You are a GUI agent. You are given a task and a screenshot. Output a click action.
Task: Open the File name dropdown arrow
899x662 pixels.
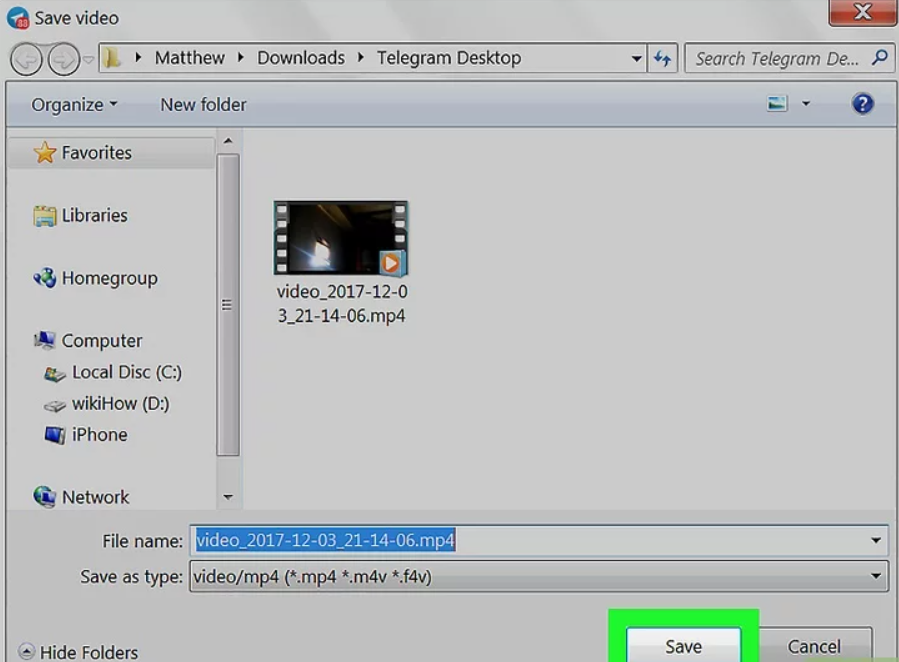tap(876, 541)
